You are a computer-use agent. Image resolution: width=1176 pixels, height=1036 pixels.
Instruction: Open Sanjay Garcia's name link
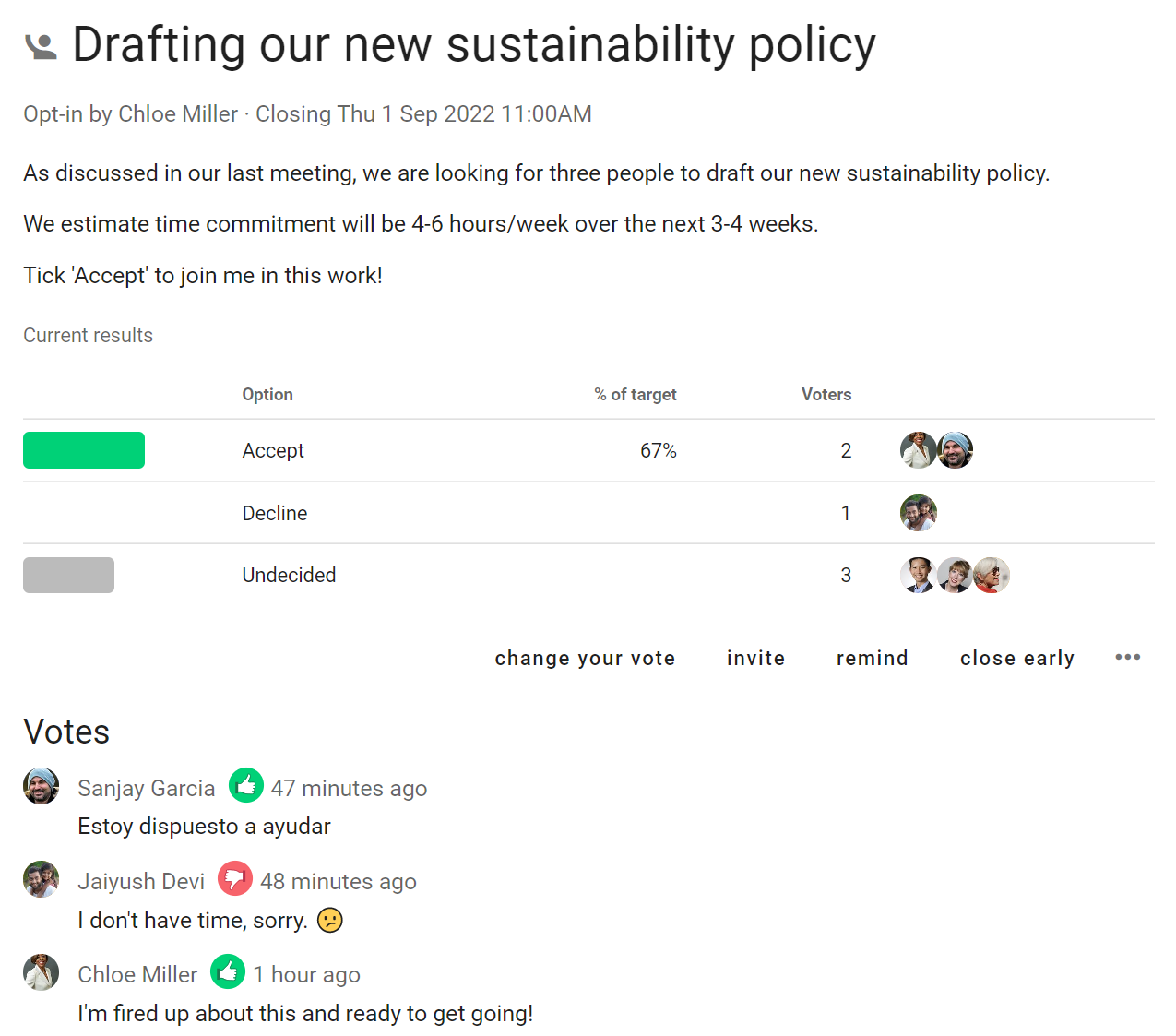[146, 788]
